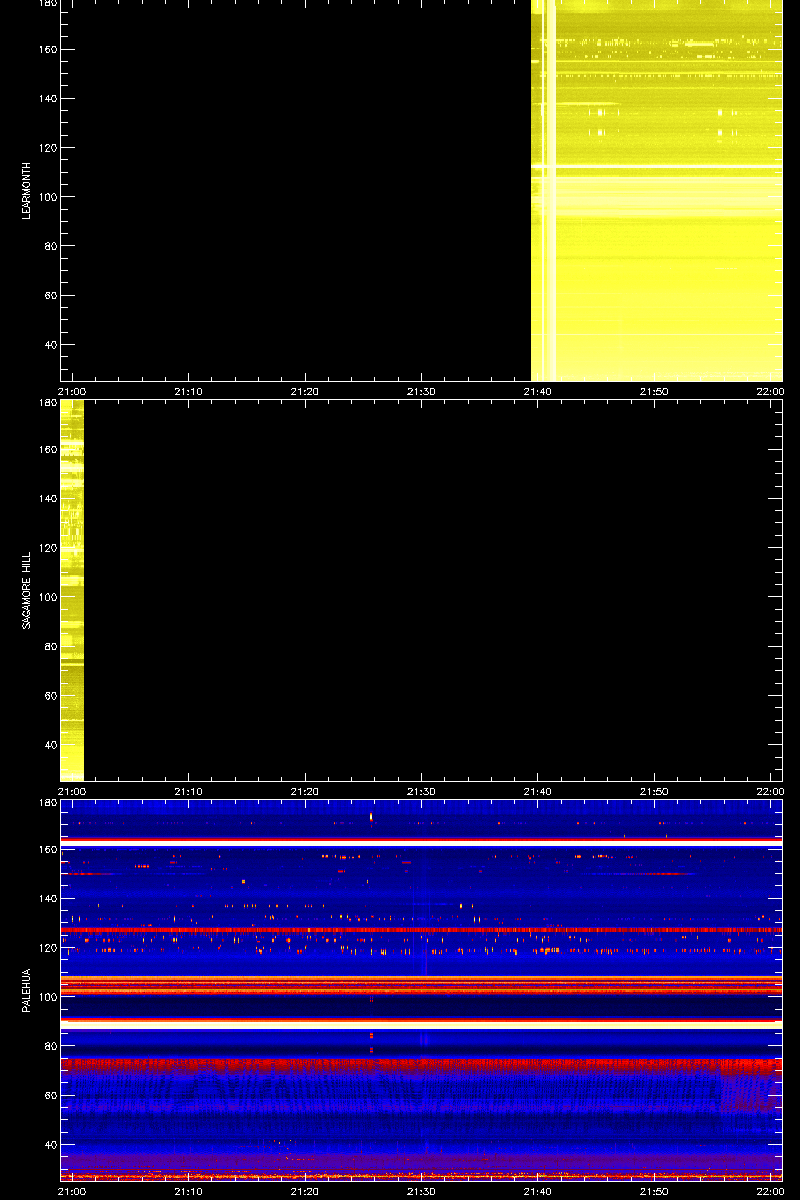Click 22:00 time label beneath Palehua panel
800x1200 pixels.
click(770, 1191)
